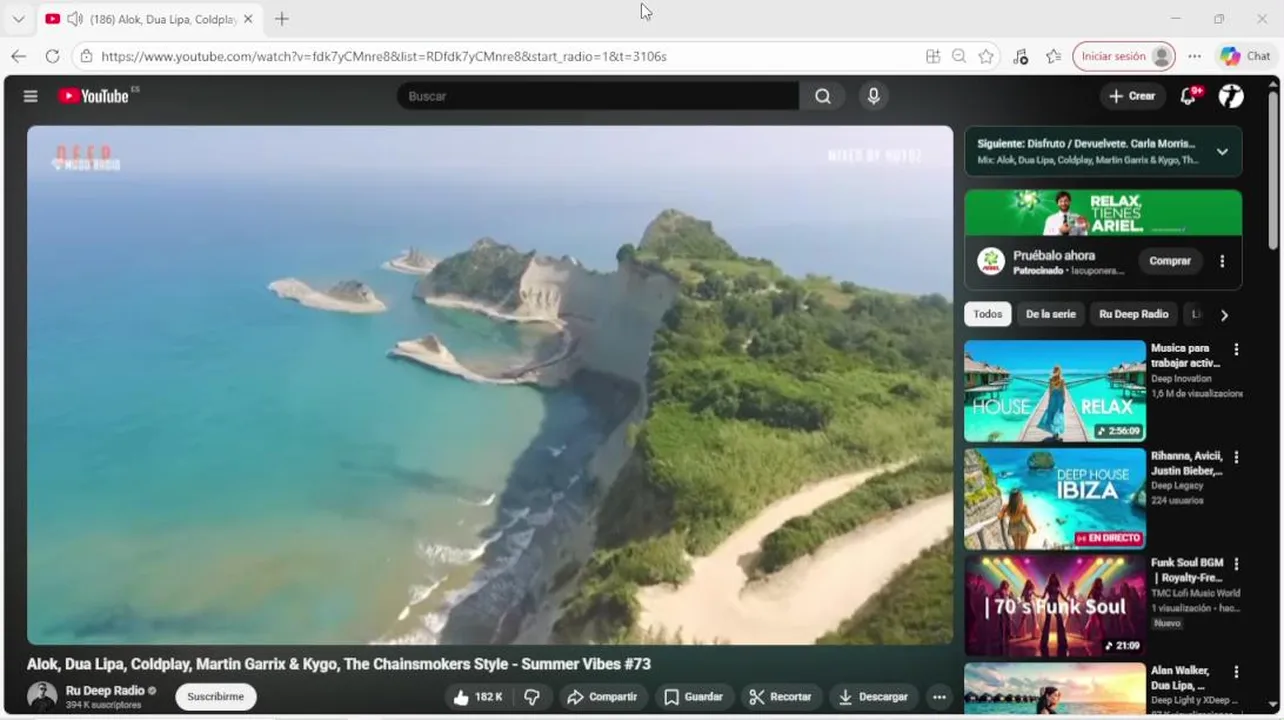Go to YouTube home via logo
Viewport: 1284px width, 720px height.
(94, 96)
